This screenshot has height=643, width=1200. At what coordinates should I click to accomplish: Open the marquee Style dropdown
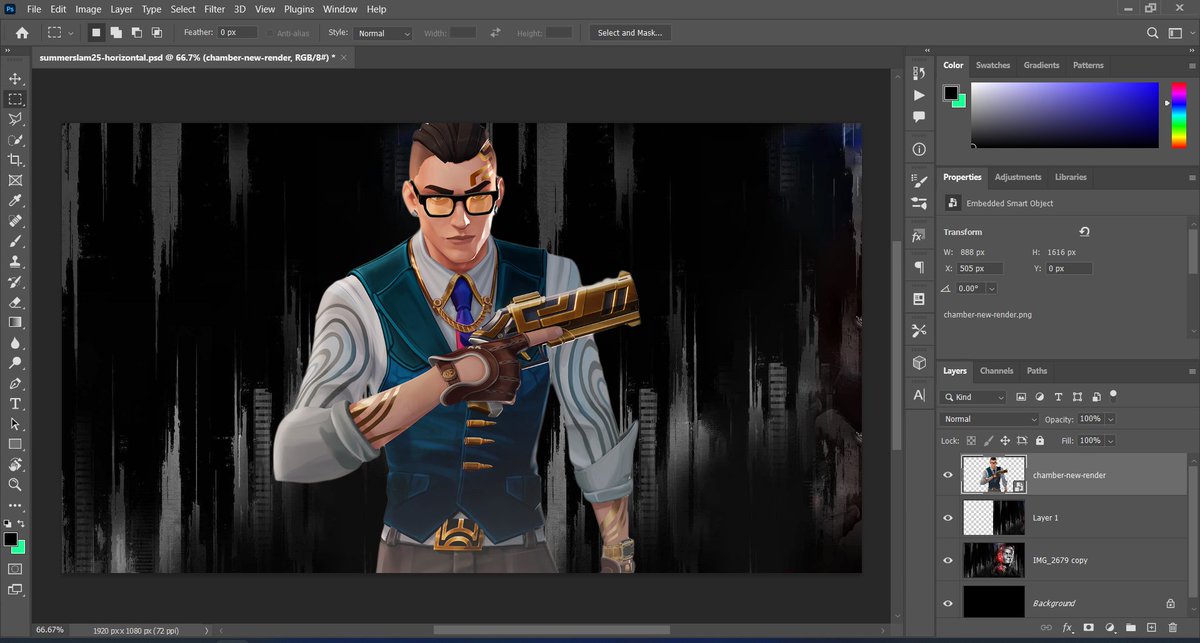[384, 33]
